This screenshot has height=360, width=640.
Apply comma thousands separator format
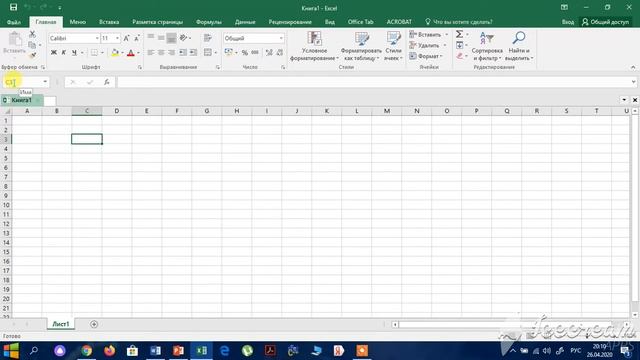(255, 53)
